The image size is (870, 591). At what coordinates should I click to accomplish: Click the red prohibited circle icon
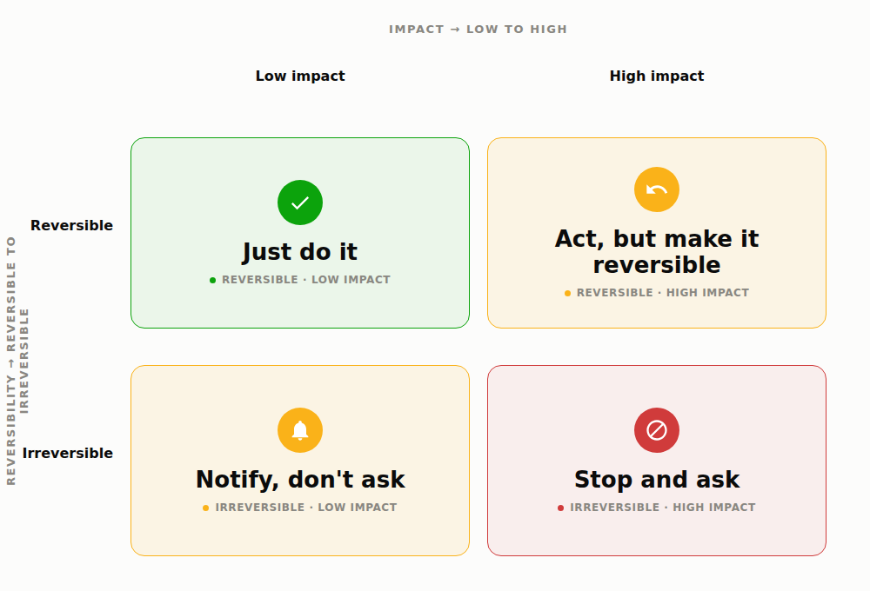pos(657,431)
